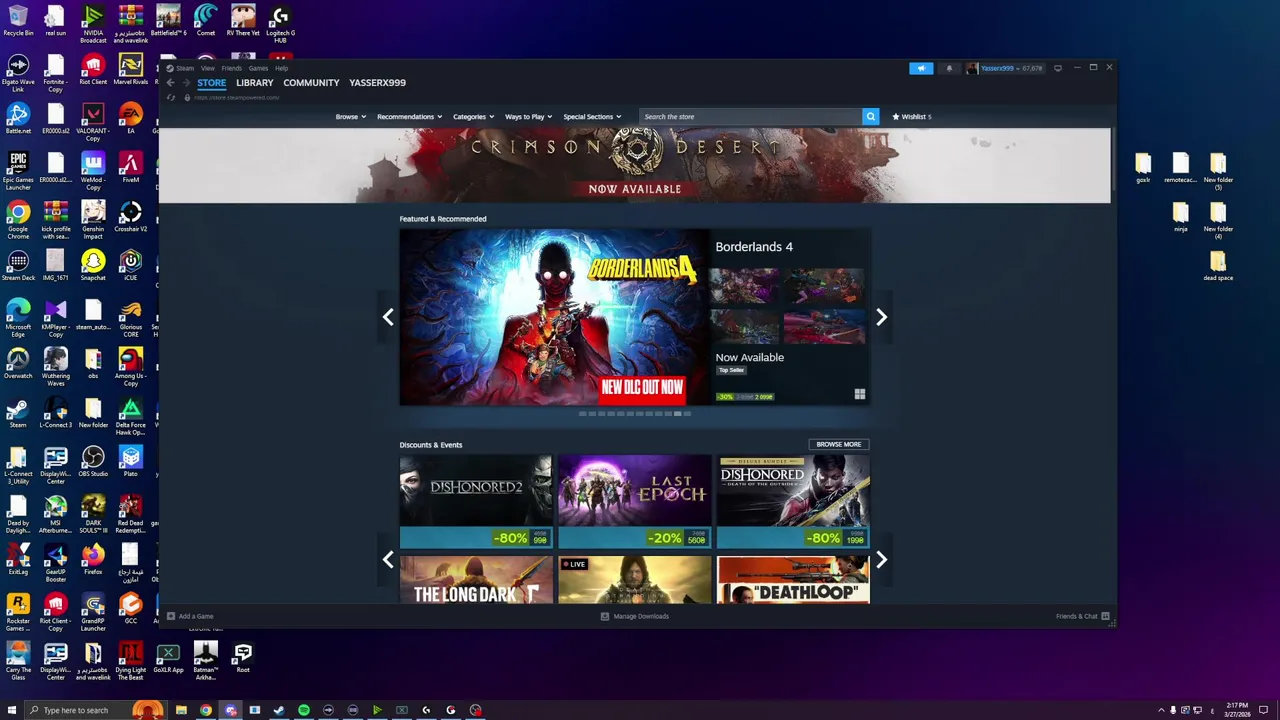Show next featured game in carousel
Image resolution: width=1280 pixels, height=720 pixels.
tap(881, 317)
